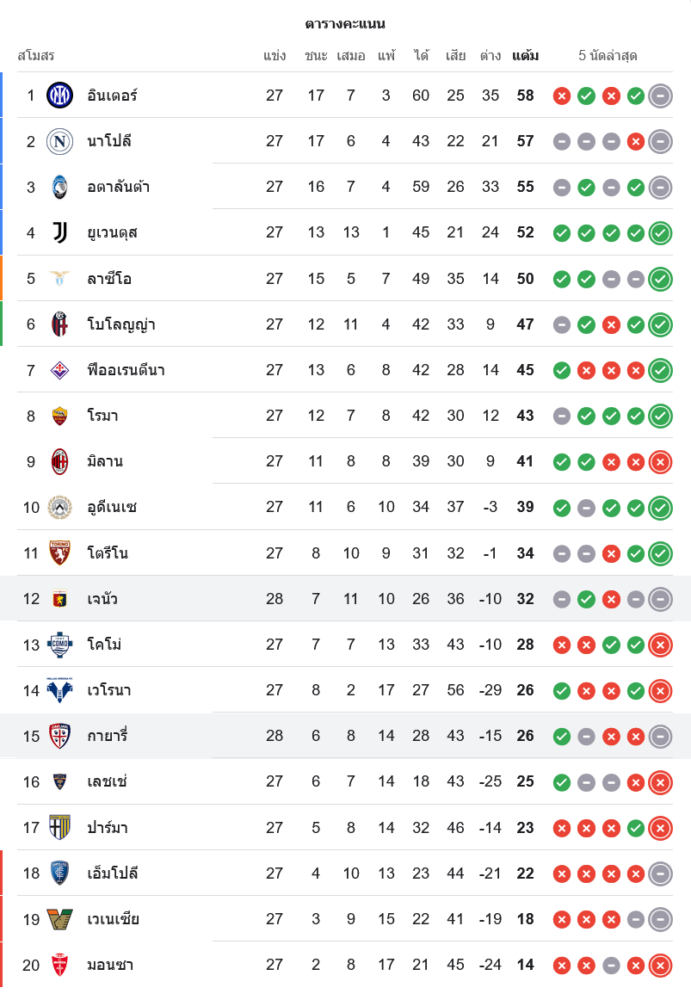Click the Napoli club crest
Screen dimensions: 691x1000
click(x=60, y=141)
